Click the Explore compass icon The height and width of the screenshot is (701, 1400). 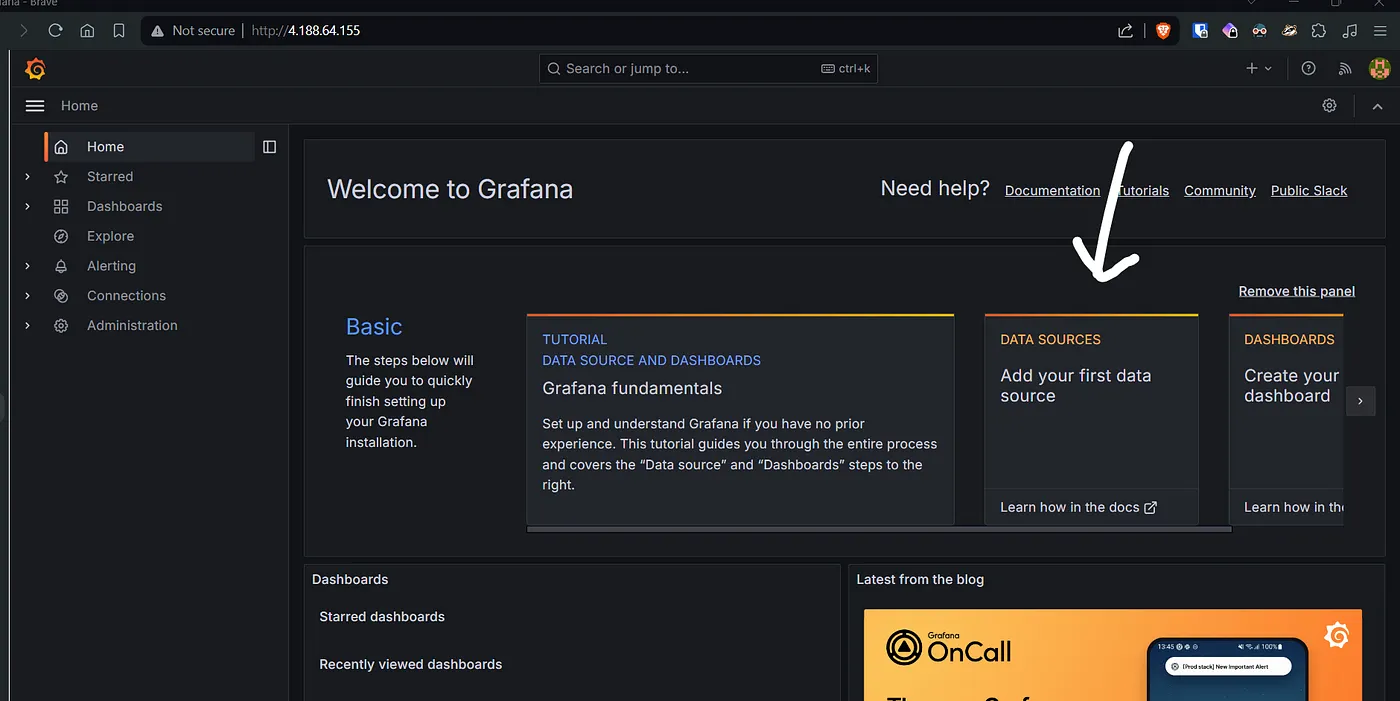tap(61, 237)
